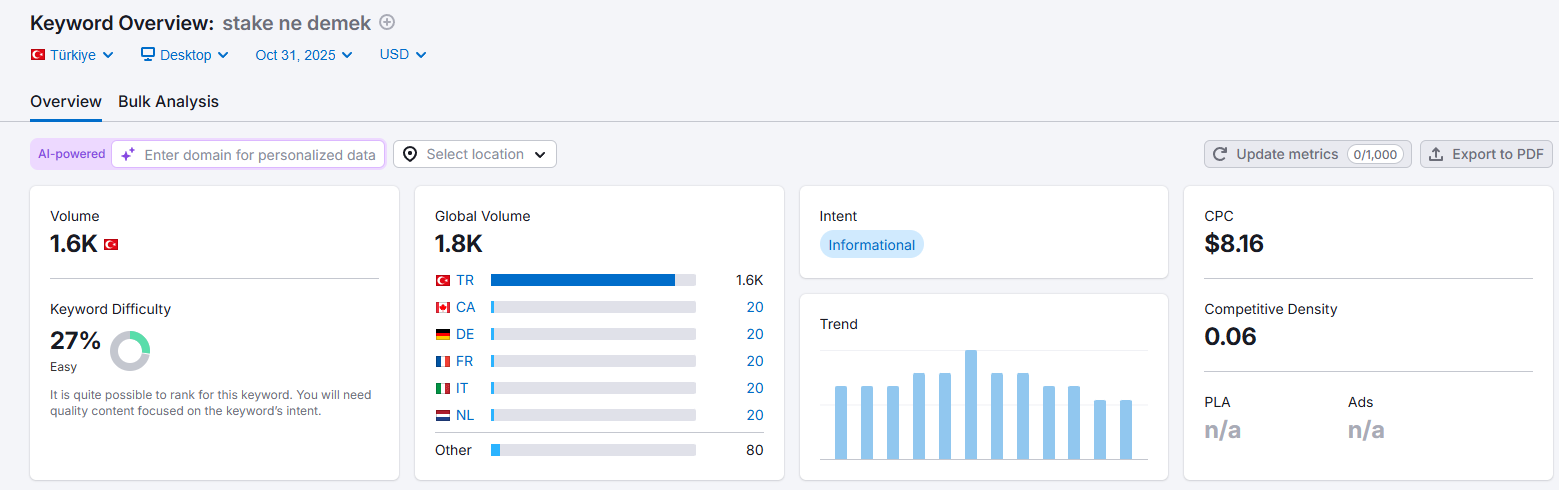
Task: Click the 27% Keyword Difficulty value
Action: pyautogui.click(x=76, y=341)
